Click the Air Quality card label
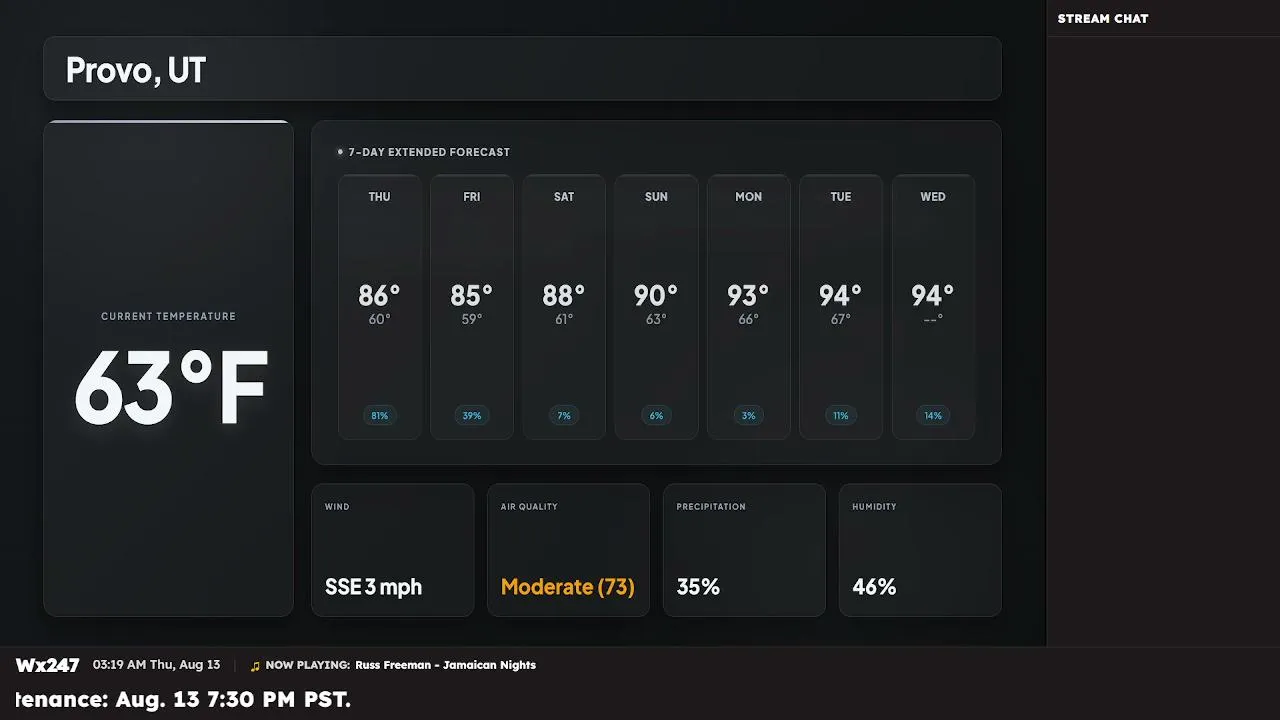 click(x=529, y=507)
